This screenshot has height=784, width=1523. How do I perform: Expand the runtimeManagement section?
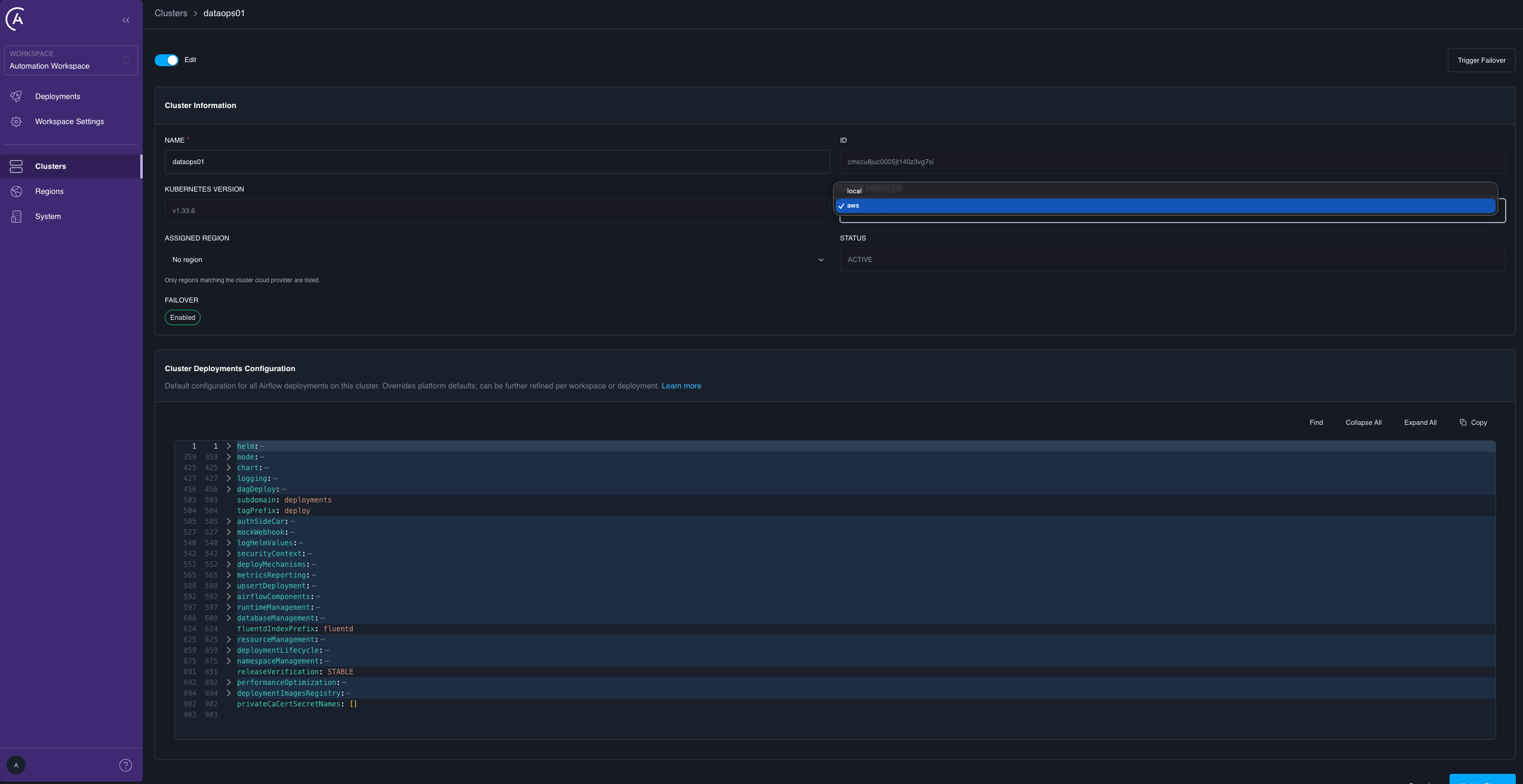click(x=229, y=607)
